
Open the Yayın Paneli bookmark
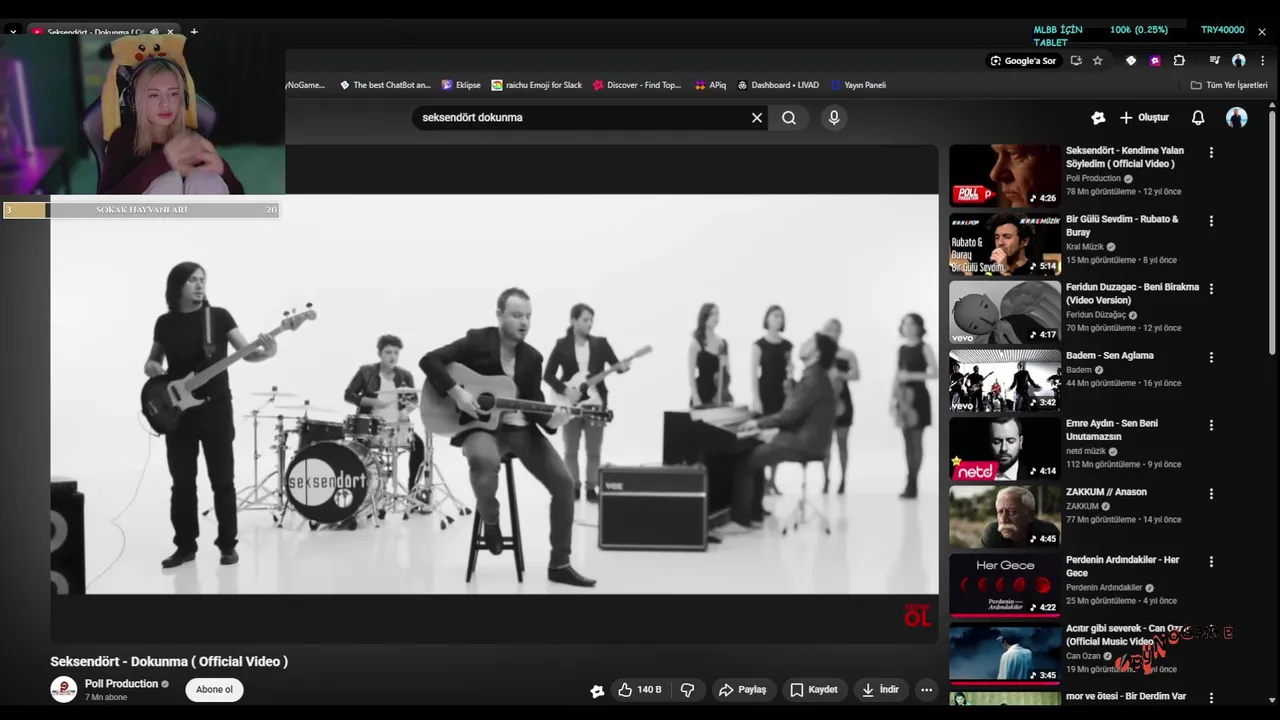click(858, 85)
